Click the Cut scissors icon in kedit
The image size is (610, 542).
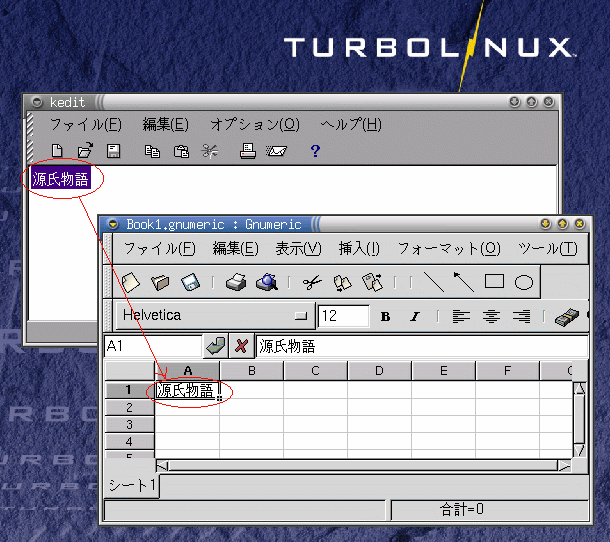(210, 151)
